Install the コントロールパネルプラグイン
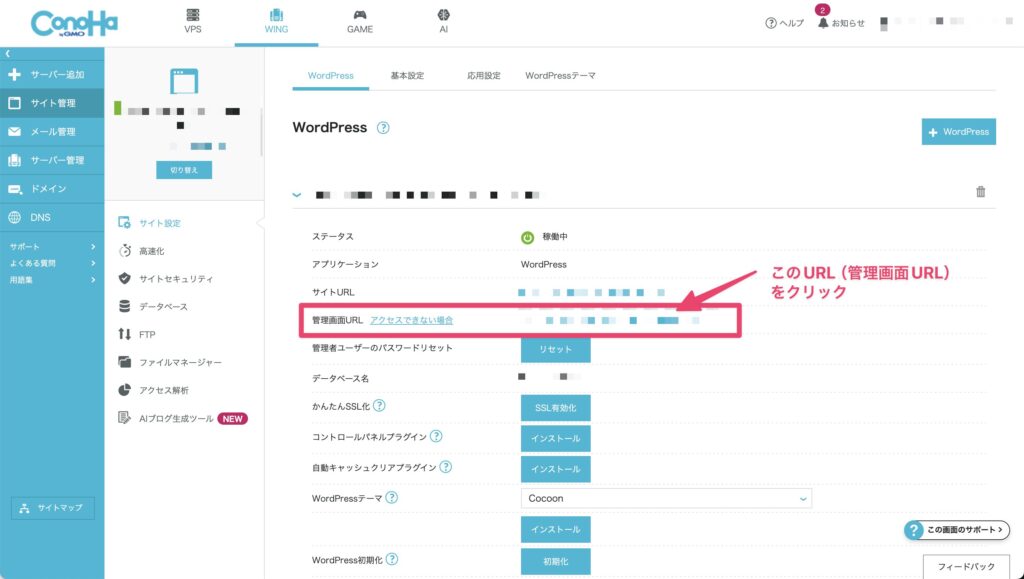The height and width of the screenshot is (579, 1024). tap(556, 439)
